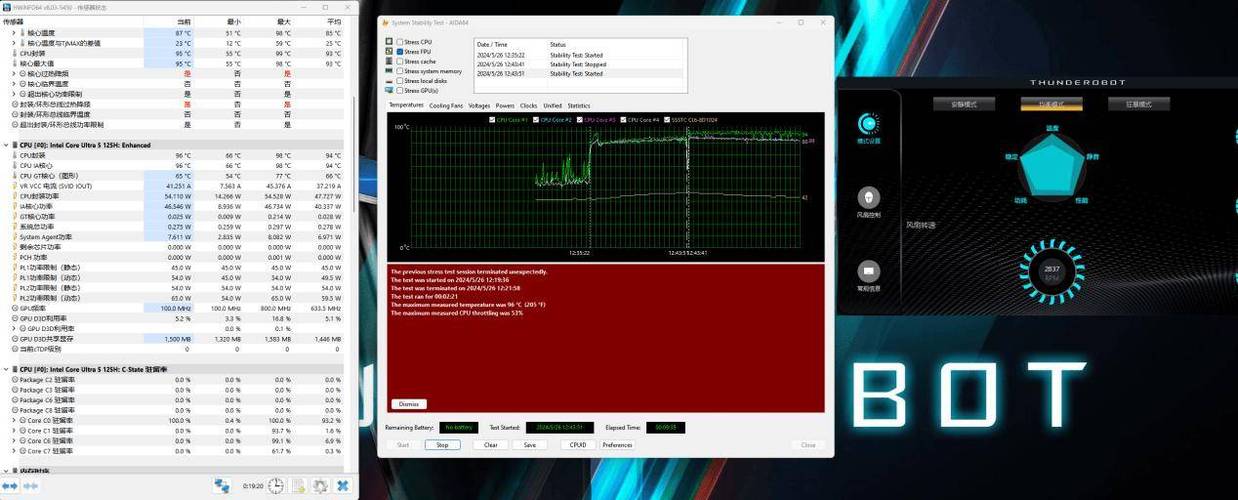Click the AIDA64 flame icon in title bar
The height and width of the screenshot is (500, 1238).
pyautogui.click(x=386, y=22)
